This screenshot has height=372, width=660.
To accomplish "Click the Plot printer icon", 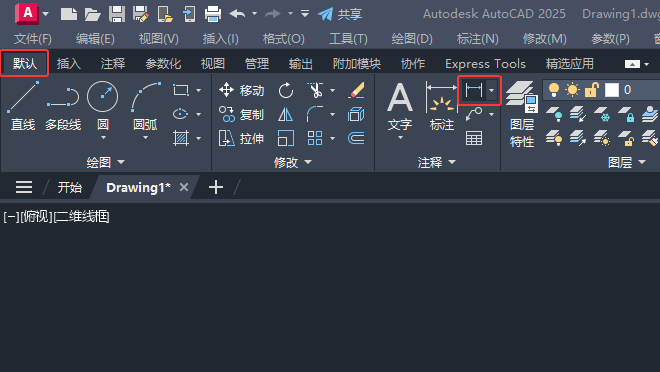I will click(213, 14).
